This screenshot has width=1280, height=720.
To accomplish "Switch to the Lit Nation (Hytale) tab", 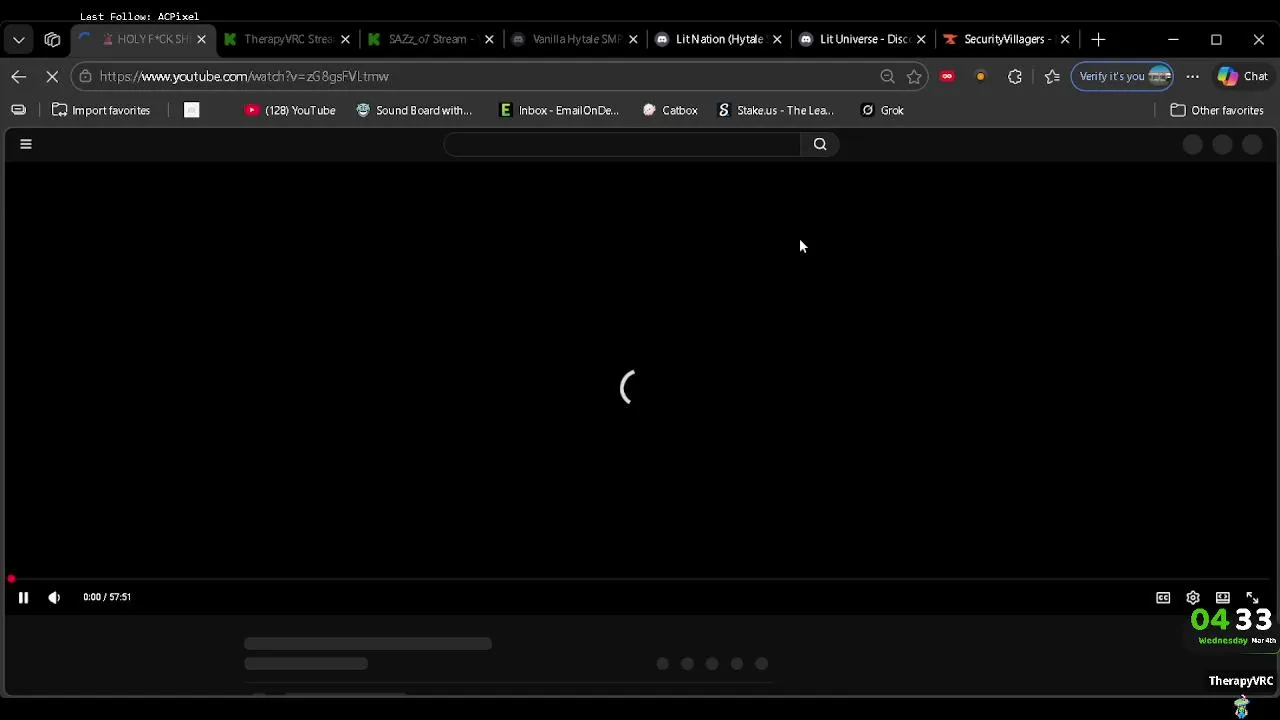I will coord(719,39).
